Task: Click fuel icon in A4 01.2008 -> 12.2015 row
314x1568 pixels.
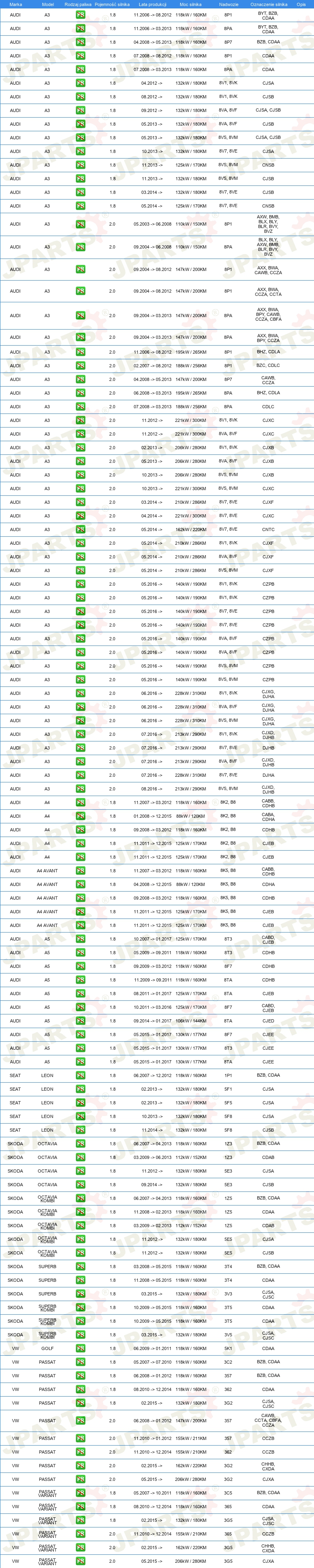Action: click(x=80, y=816)
